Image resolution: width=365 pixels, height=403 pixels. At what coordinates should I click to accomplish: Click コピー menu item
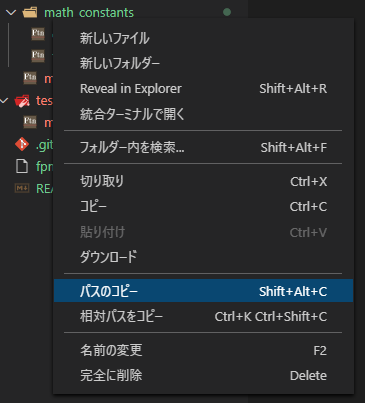(203, 207)
